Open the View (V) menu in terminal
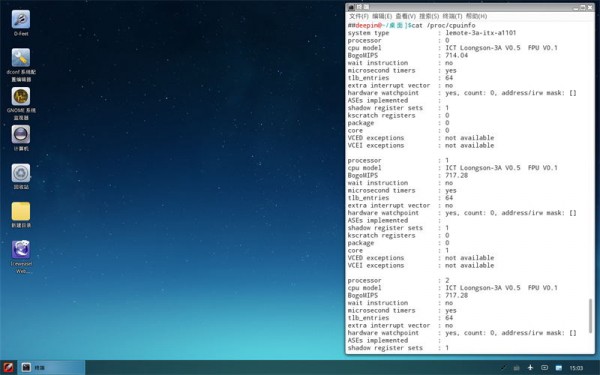600x375 pixels. click(x=405, y=16)
